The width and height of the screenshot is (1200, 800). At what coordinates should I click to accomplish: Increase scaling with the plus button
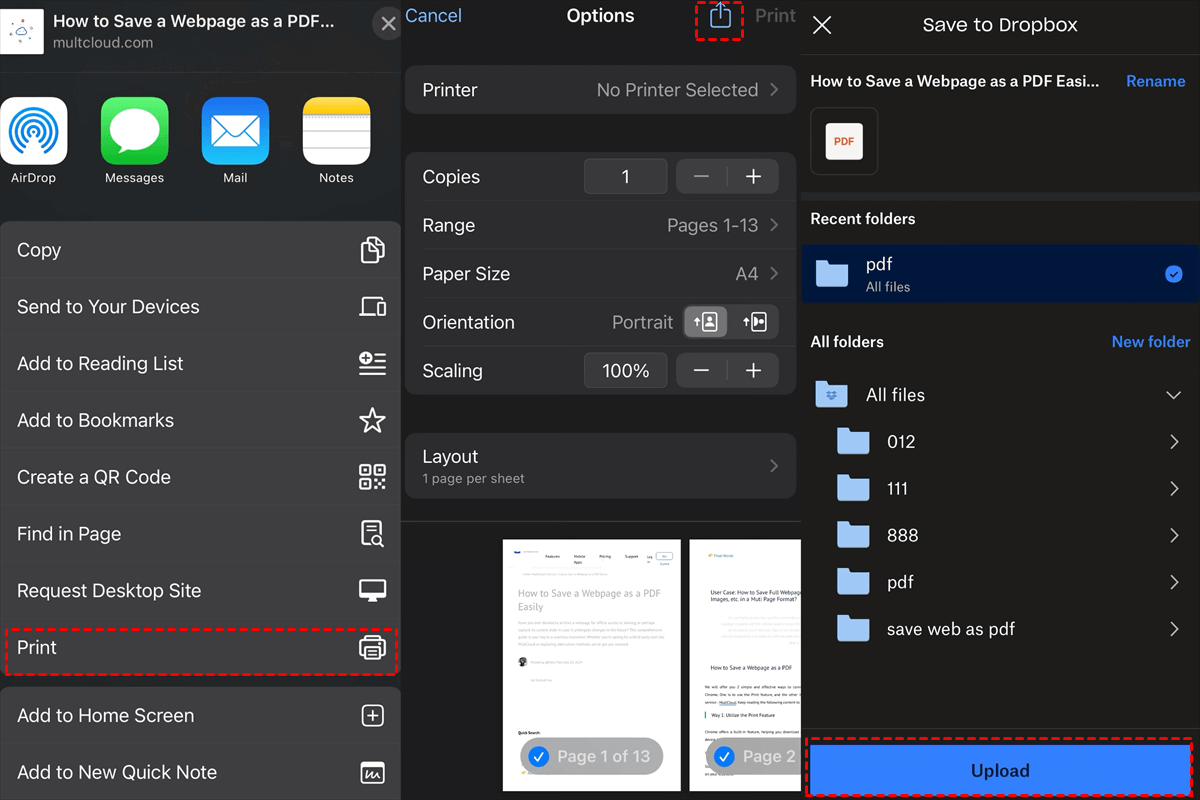pos(753,371)
